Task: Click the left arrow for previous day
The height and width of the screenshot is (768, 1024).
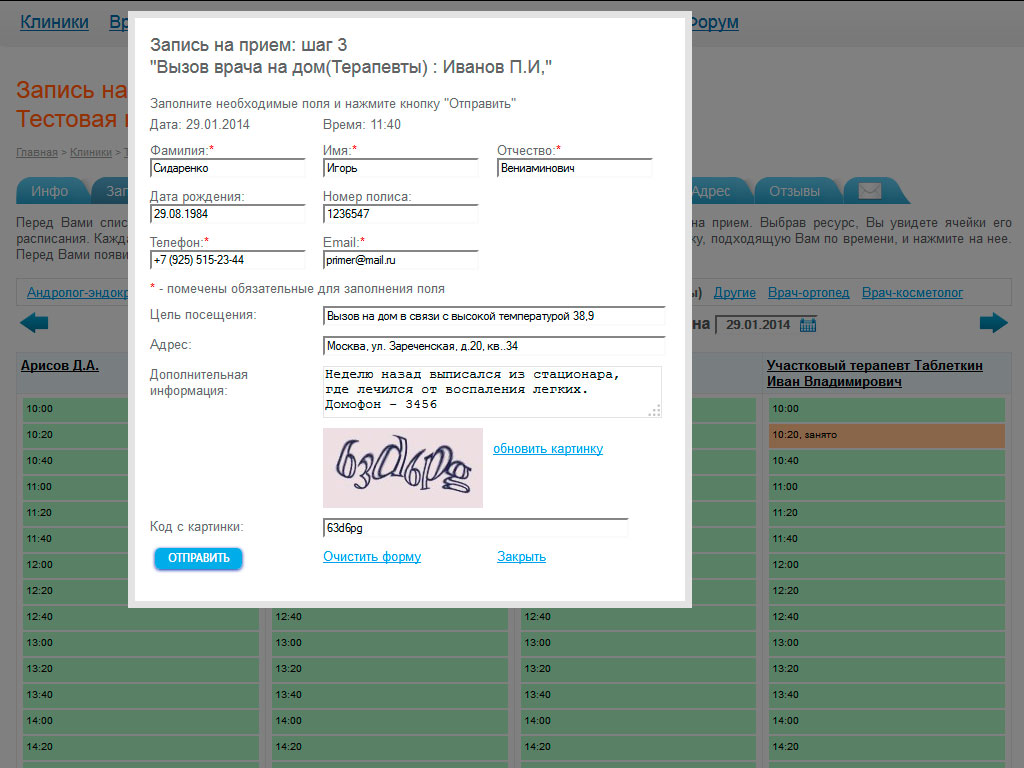Action: [34, 323]
